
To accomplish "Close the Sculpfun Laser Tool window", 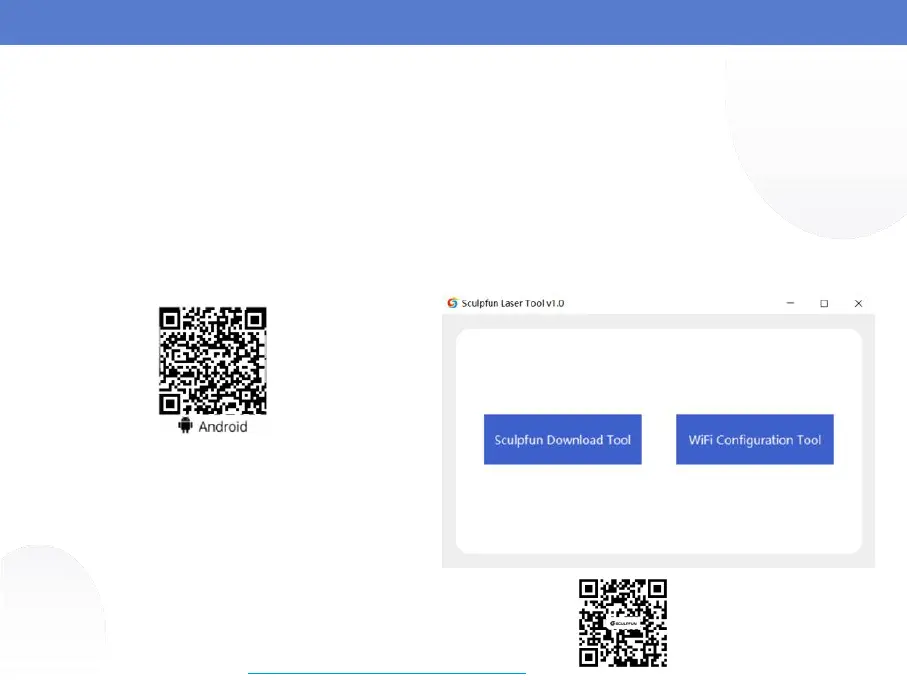I will [x=858, y=304].
